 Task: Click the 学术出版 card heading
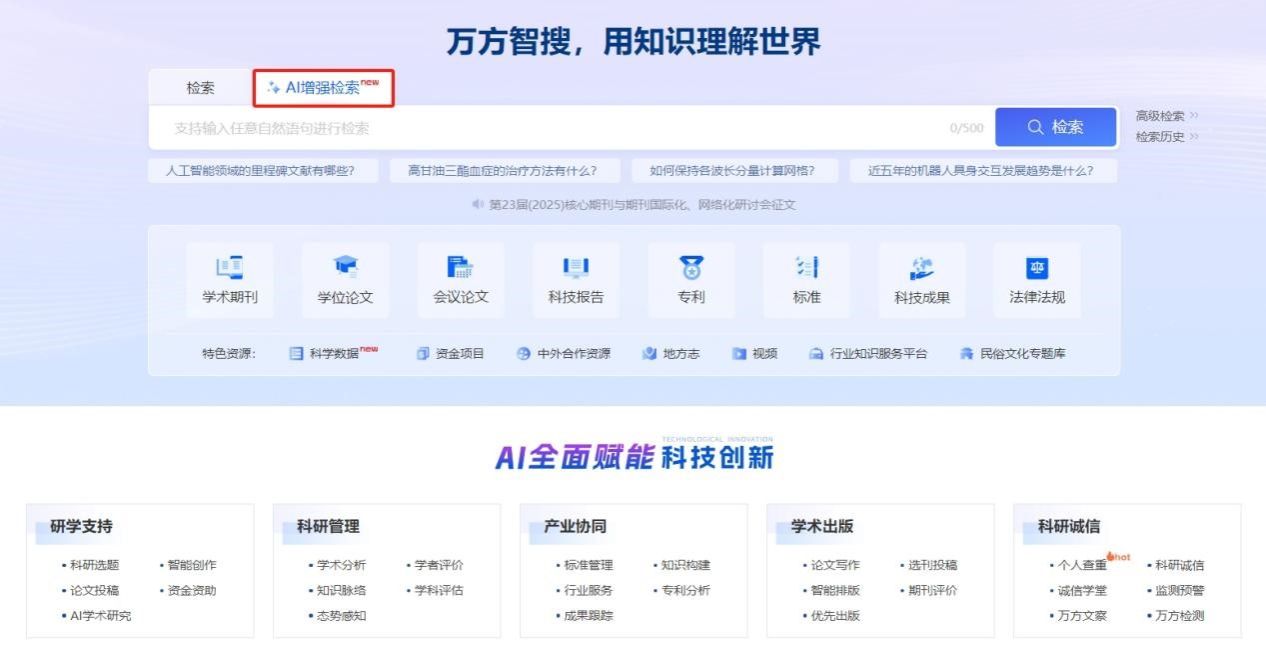[822, 526]
